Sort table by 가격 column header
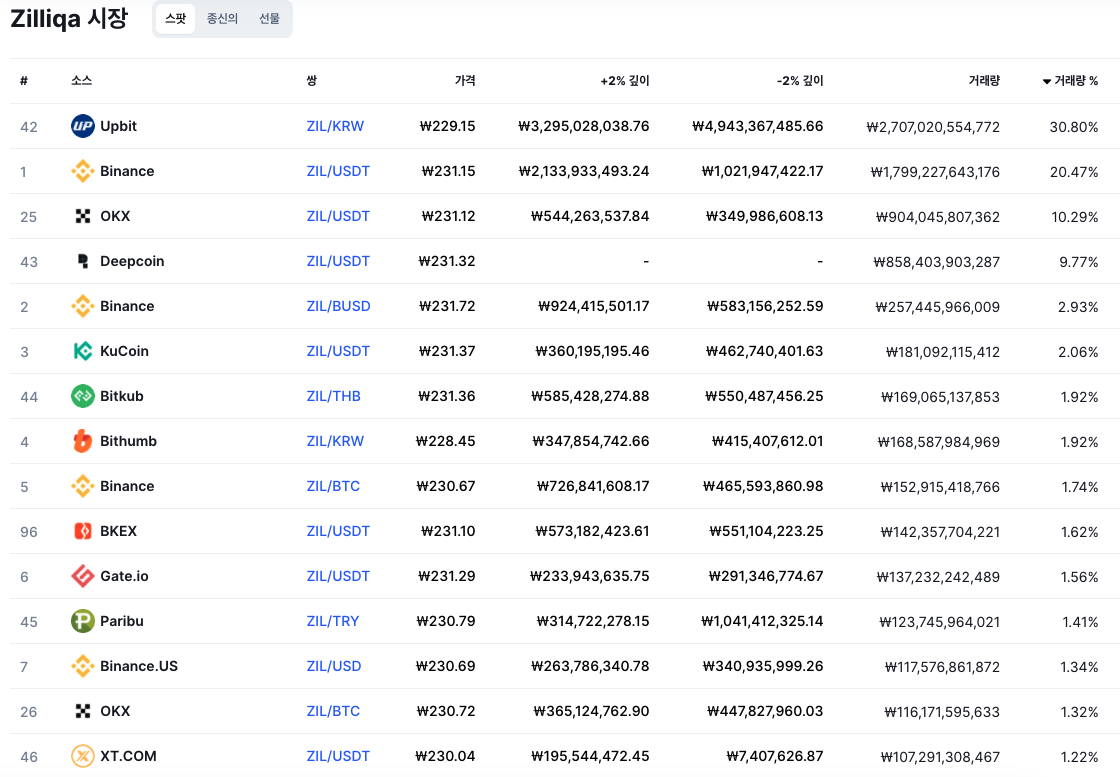The height and width of the screenshot is (777, 1120). [x=465, y=81]
